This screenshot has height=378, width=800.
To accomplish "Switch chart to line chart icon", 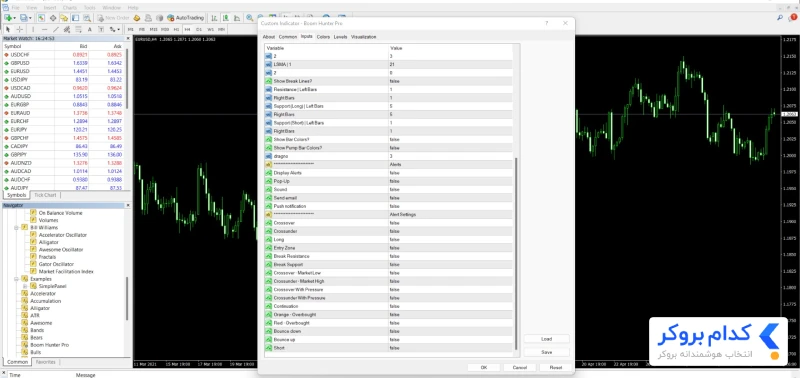I will pos(236,18).
